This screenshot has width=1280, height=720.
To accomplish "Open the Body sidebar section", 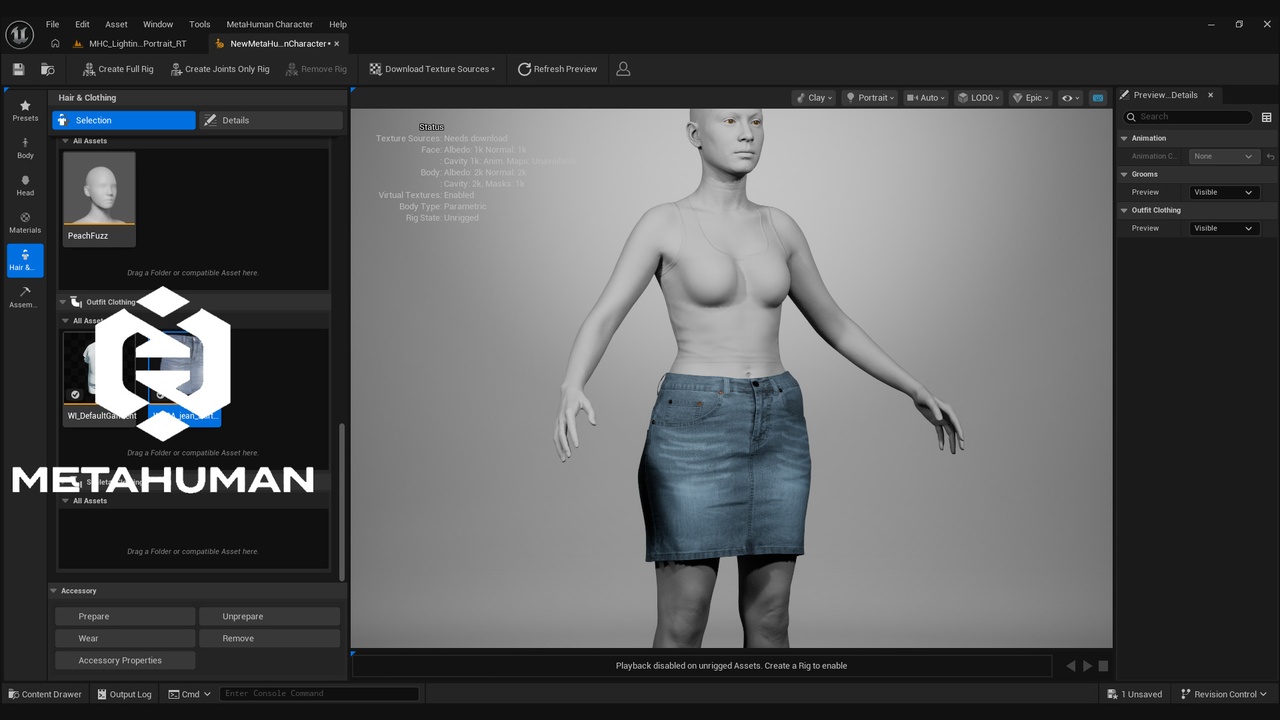I will coord(25,148).
